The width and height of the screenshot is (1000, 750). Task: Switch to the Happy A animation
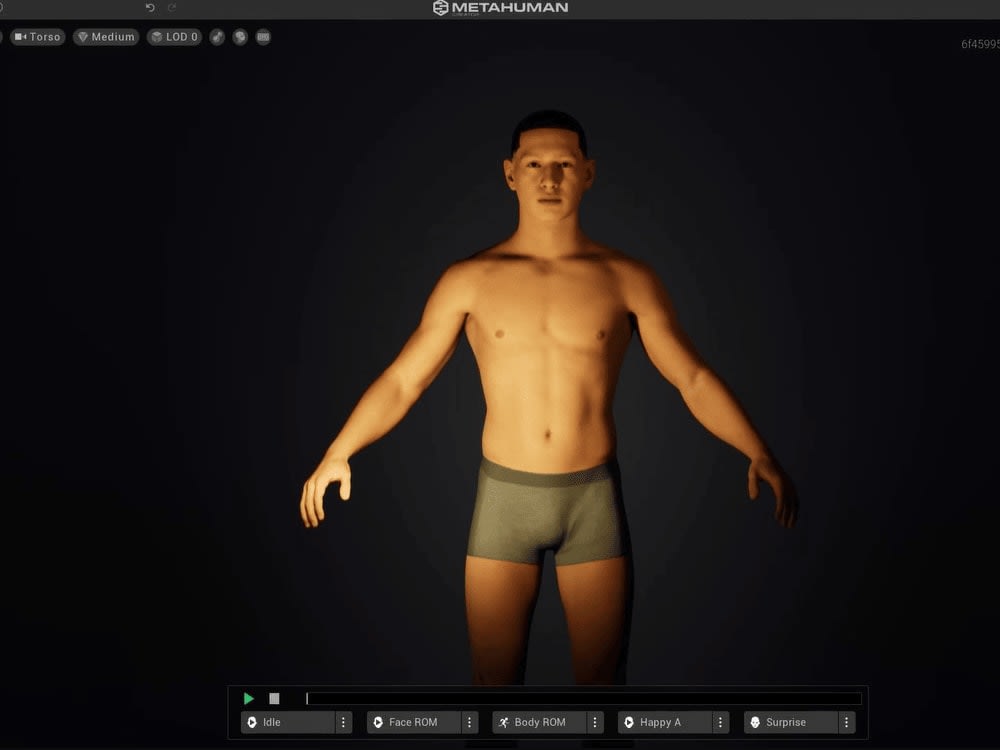[662, 722]
